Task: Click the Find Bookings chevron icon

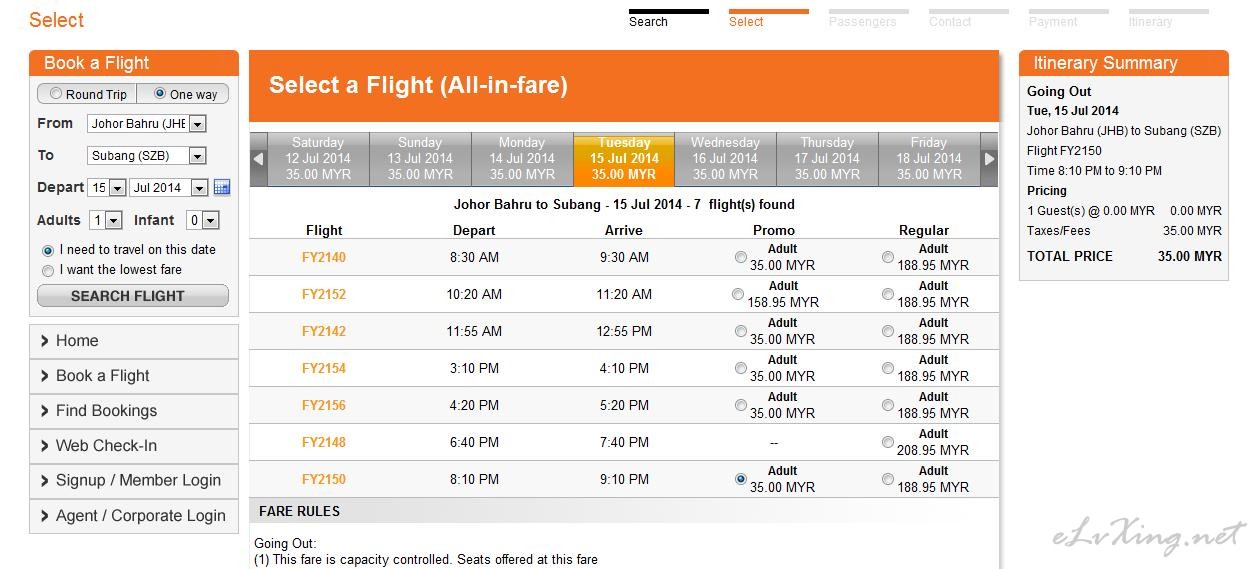Action: point(45,411)
